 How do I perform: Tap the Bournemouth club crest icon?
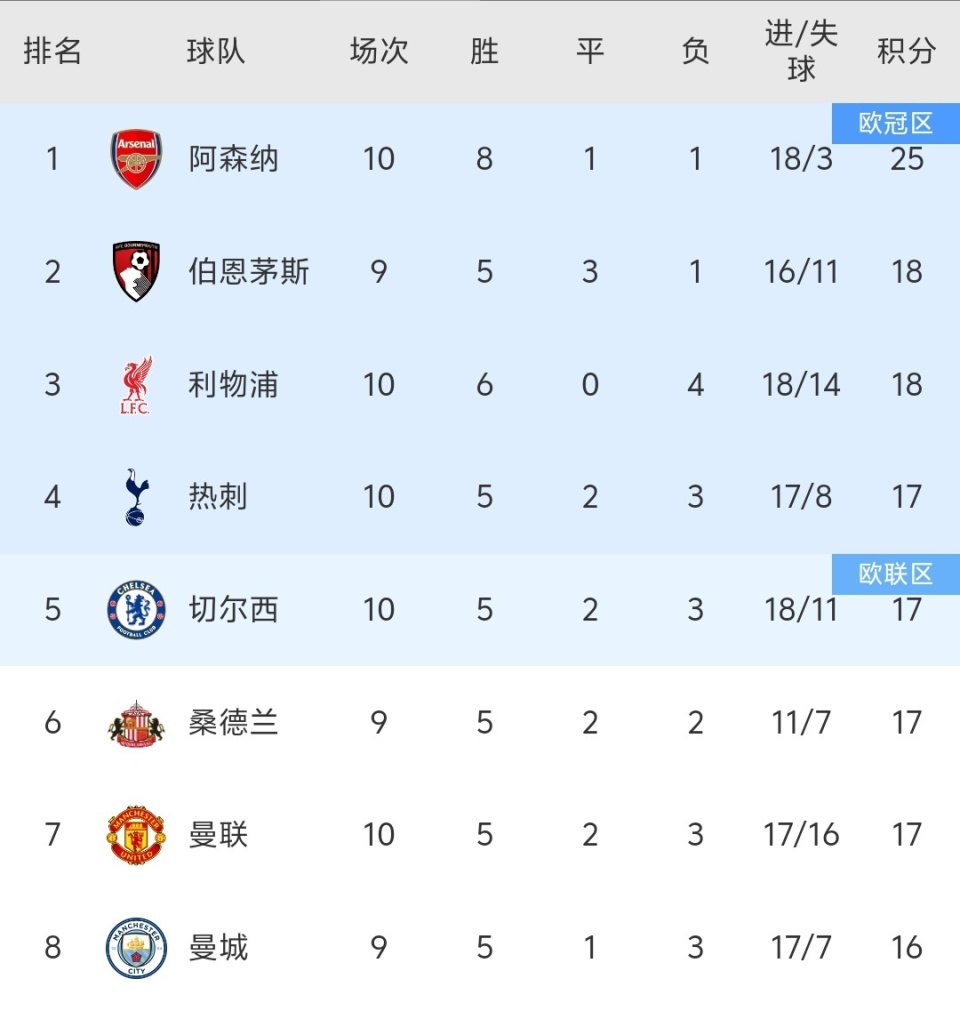136,271
